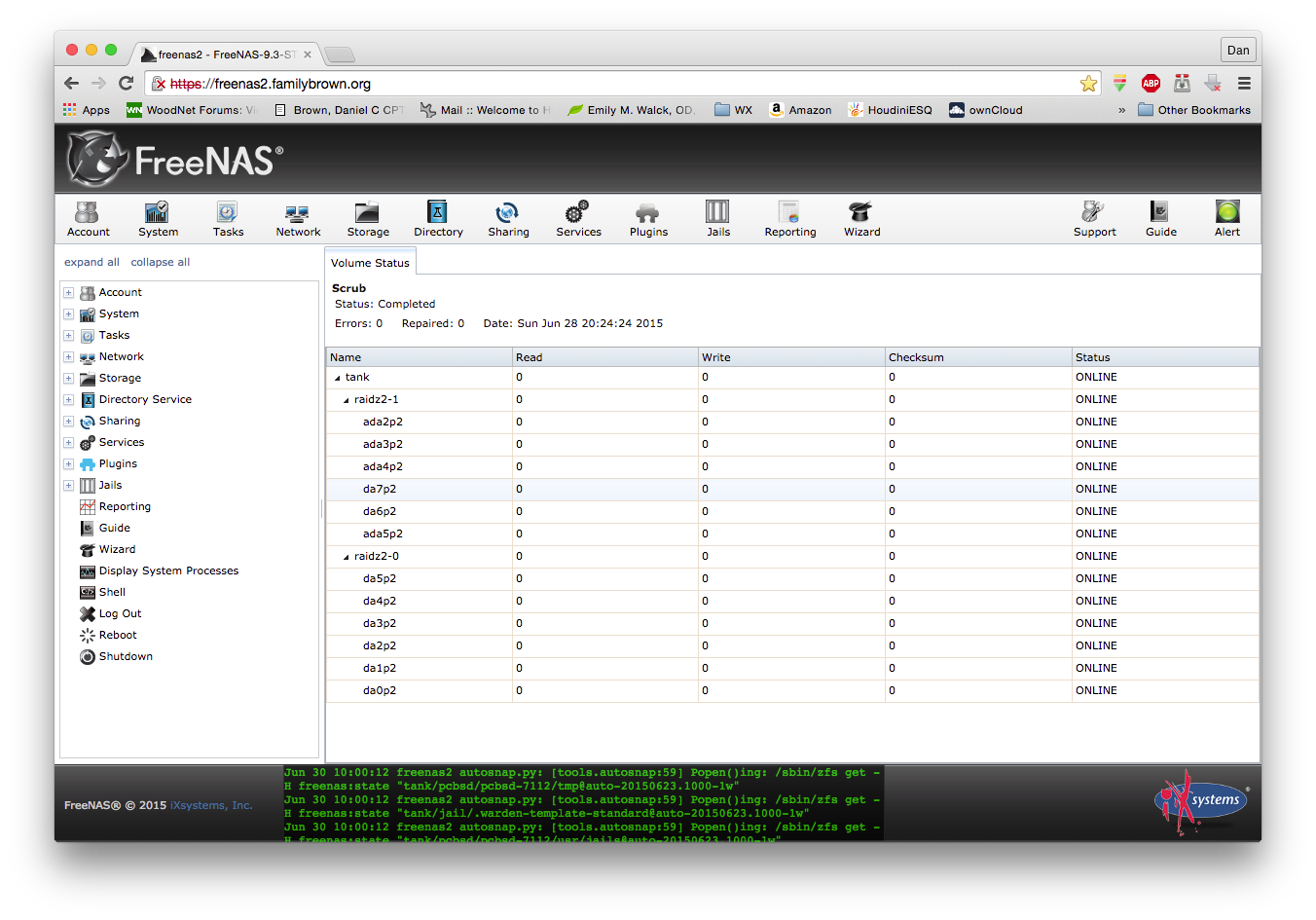1316x920 pixels.
Task: Open Reporting in the sidebar tree
Action: [125, 506]
